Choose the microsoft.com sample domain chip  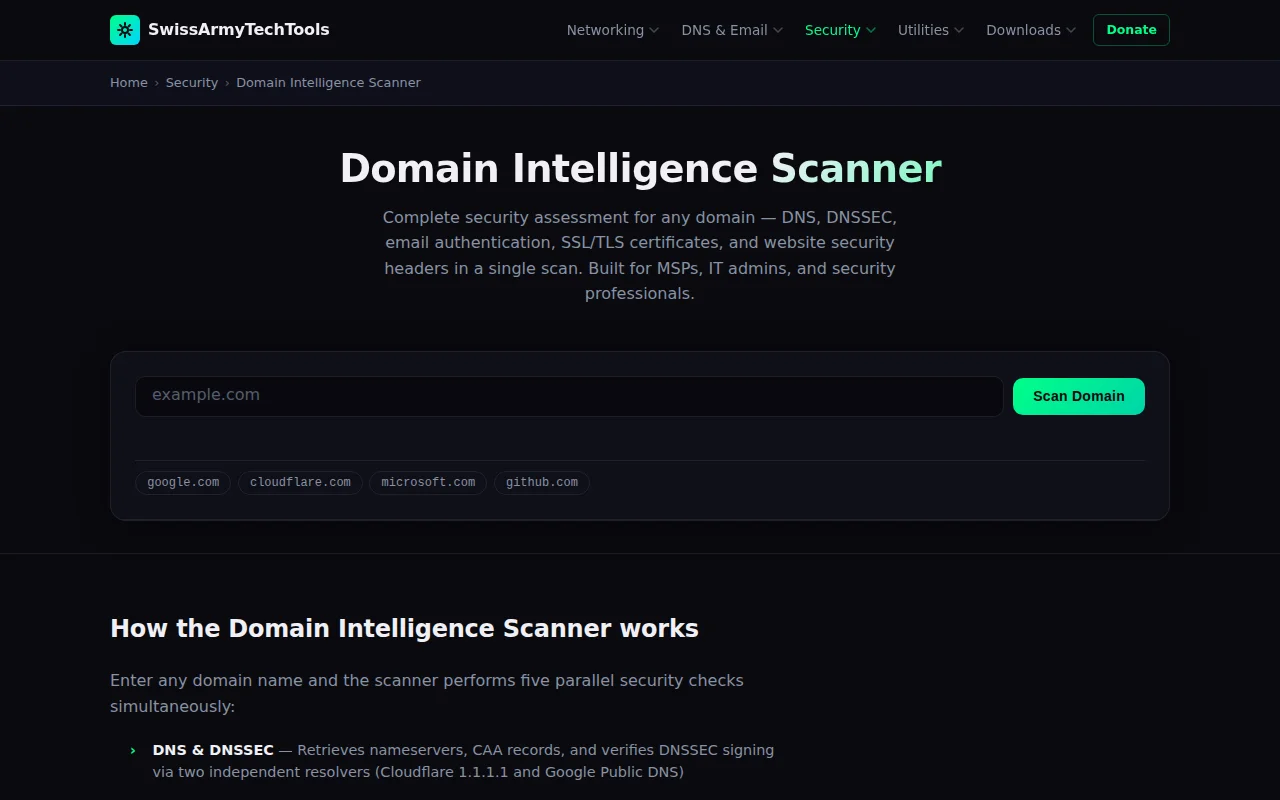point(428,483)
